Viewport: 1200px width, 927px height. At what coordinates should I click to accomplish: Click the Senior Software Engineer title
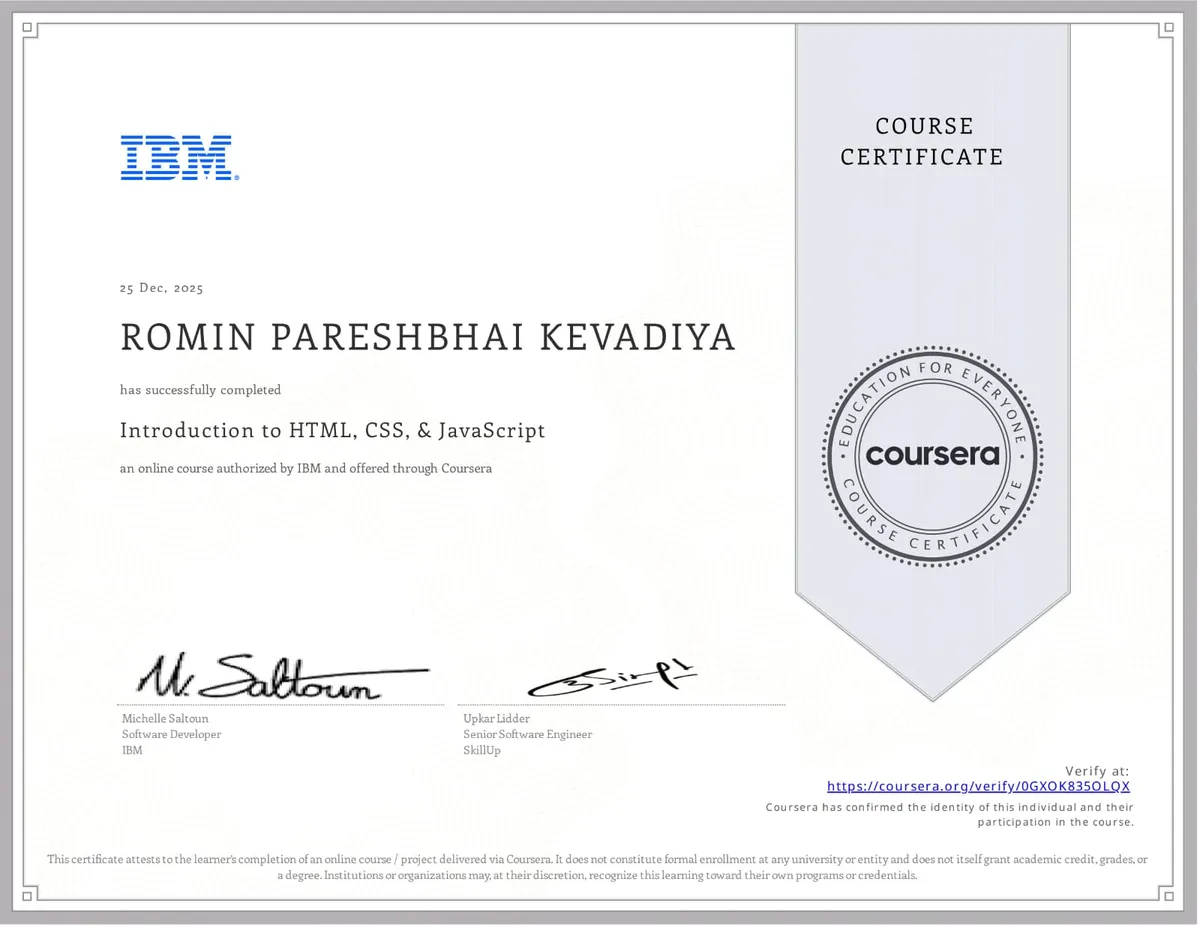pos(528,734)
